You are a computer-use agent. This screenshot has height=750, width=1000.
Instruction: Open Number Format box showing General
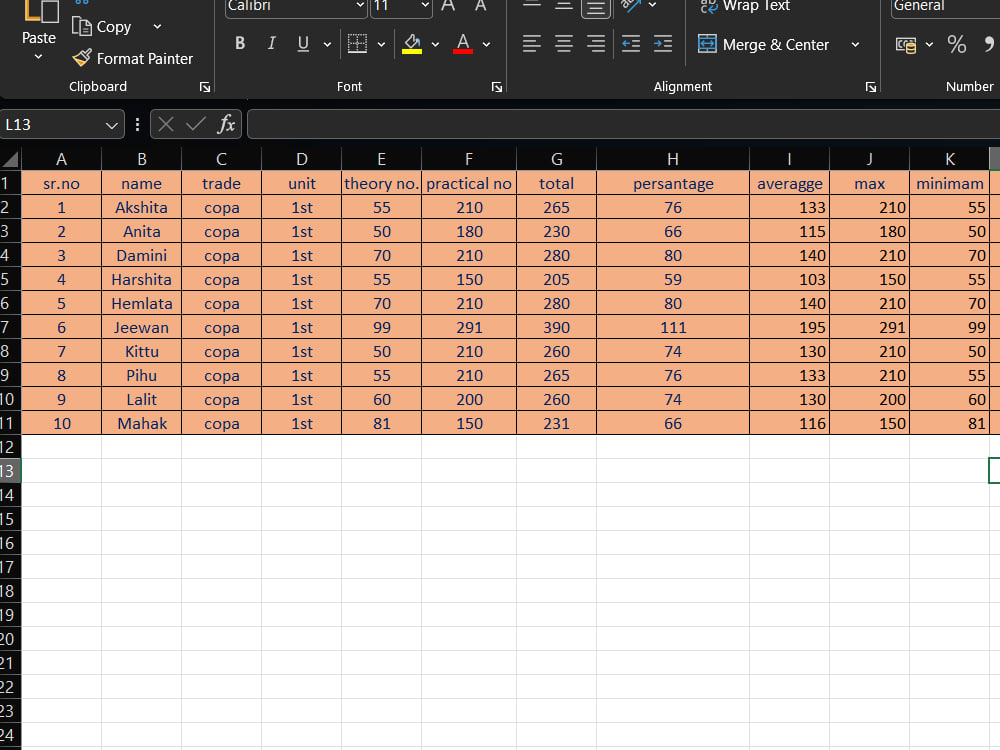(945, 6)
